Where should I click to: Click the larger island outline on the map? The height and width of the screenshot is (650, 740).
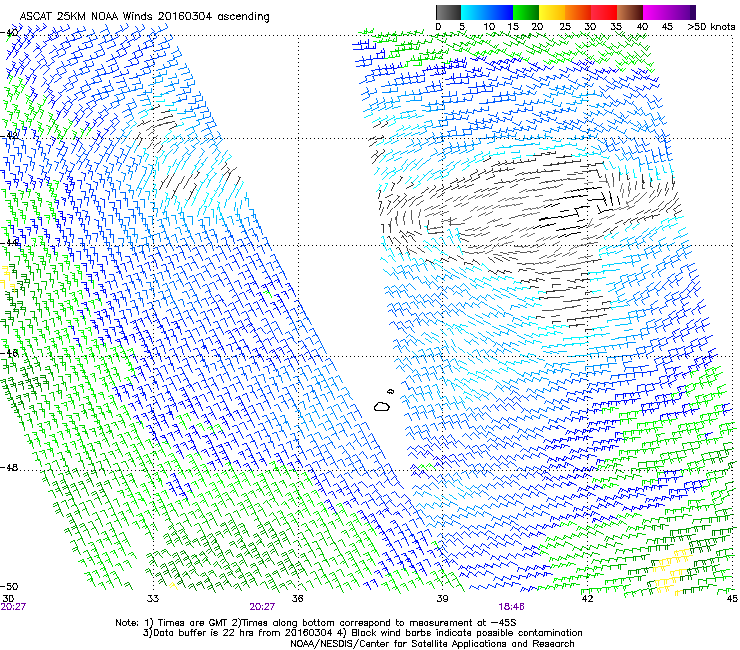point(382,406)
